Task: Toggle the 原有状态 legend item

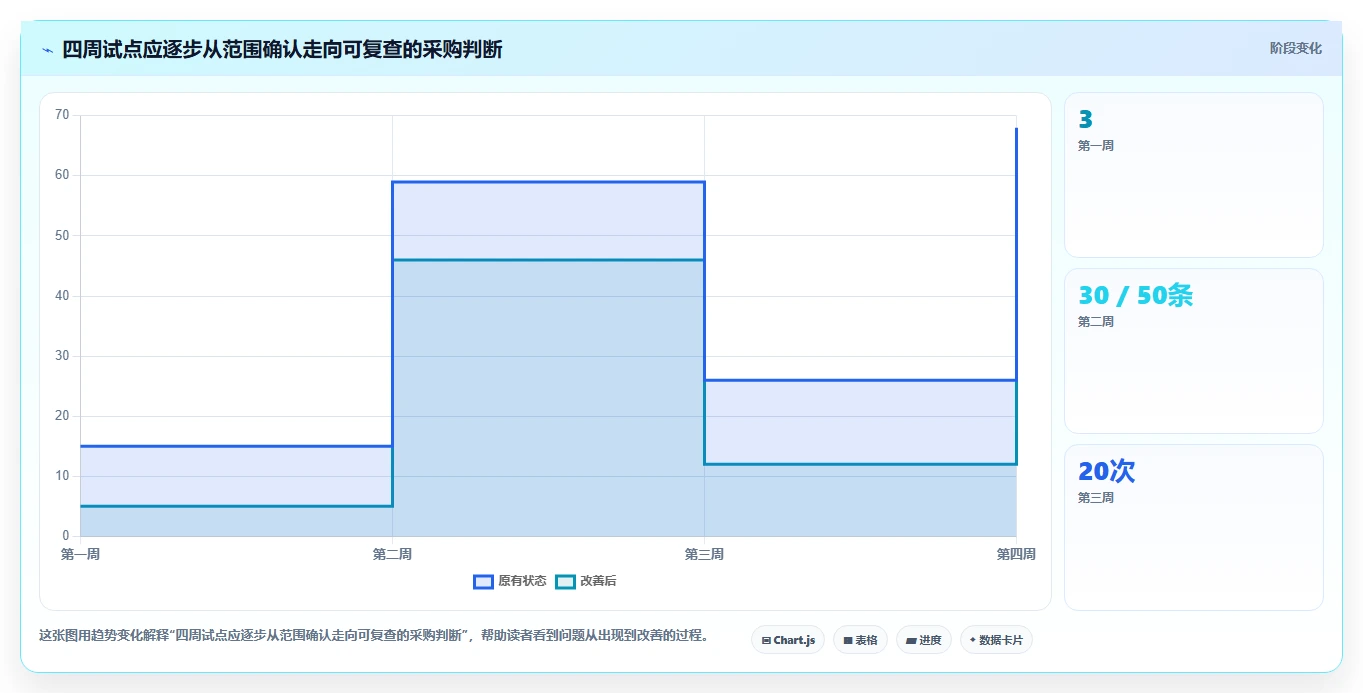Action: pos(510,581)
